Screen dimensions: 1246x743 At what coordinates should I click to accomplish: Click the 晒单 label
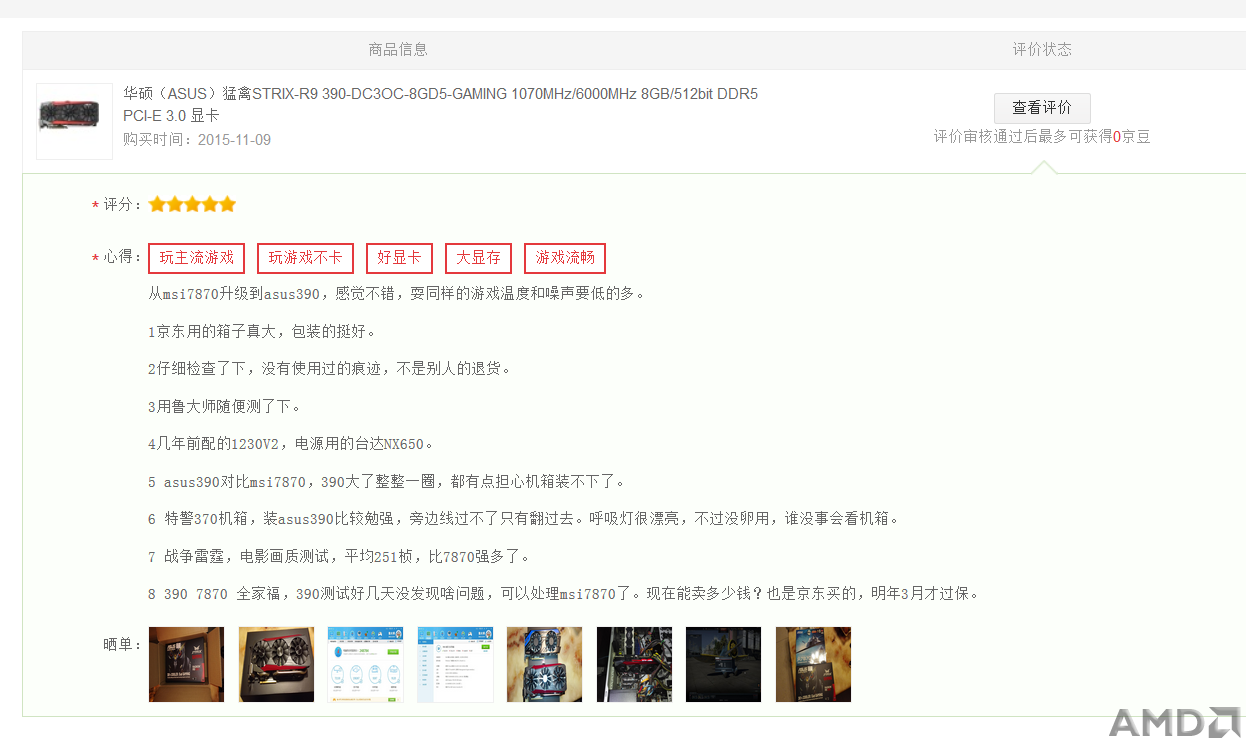point(123,644)
